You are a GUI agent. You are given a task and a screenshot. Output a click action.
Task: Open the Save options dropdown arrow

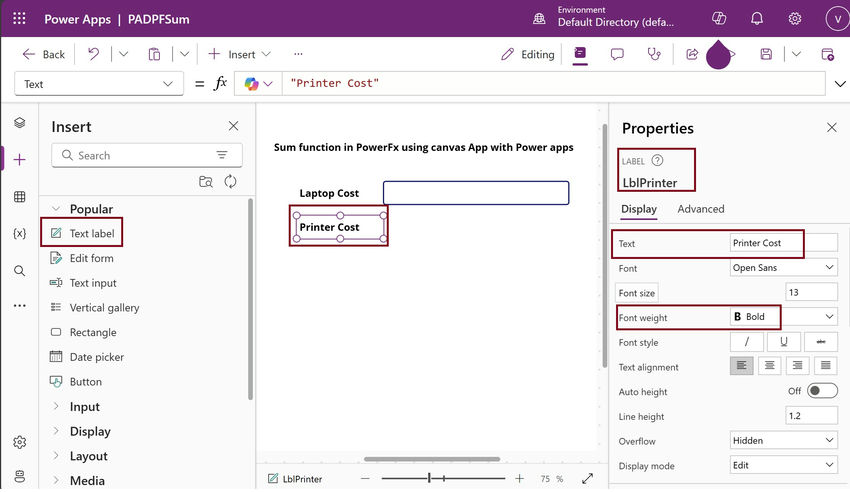[796, 54]
